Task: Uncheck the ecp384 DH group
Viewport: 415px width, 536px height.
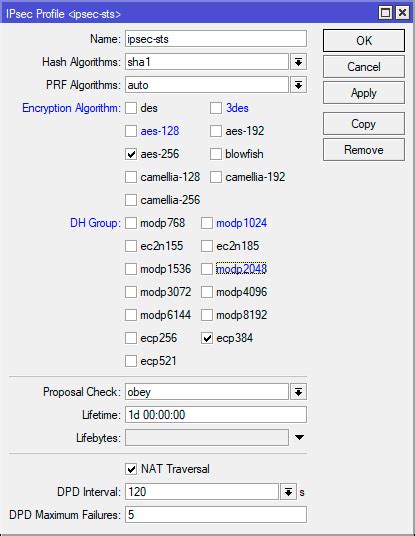Action: pyautogui.click(x=207, y=338)
